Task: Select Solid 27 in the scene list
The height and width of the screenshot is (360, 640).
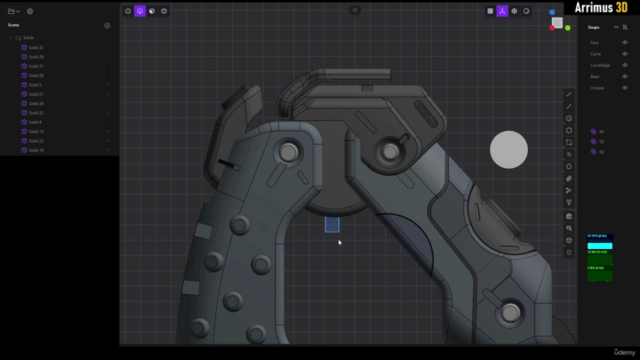Action: pos(36,94)
